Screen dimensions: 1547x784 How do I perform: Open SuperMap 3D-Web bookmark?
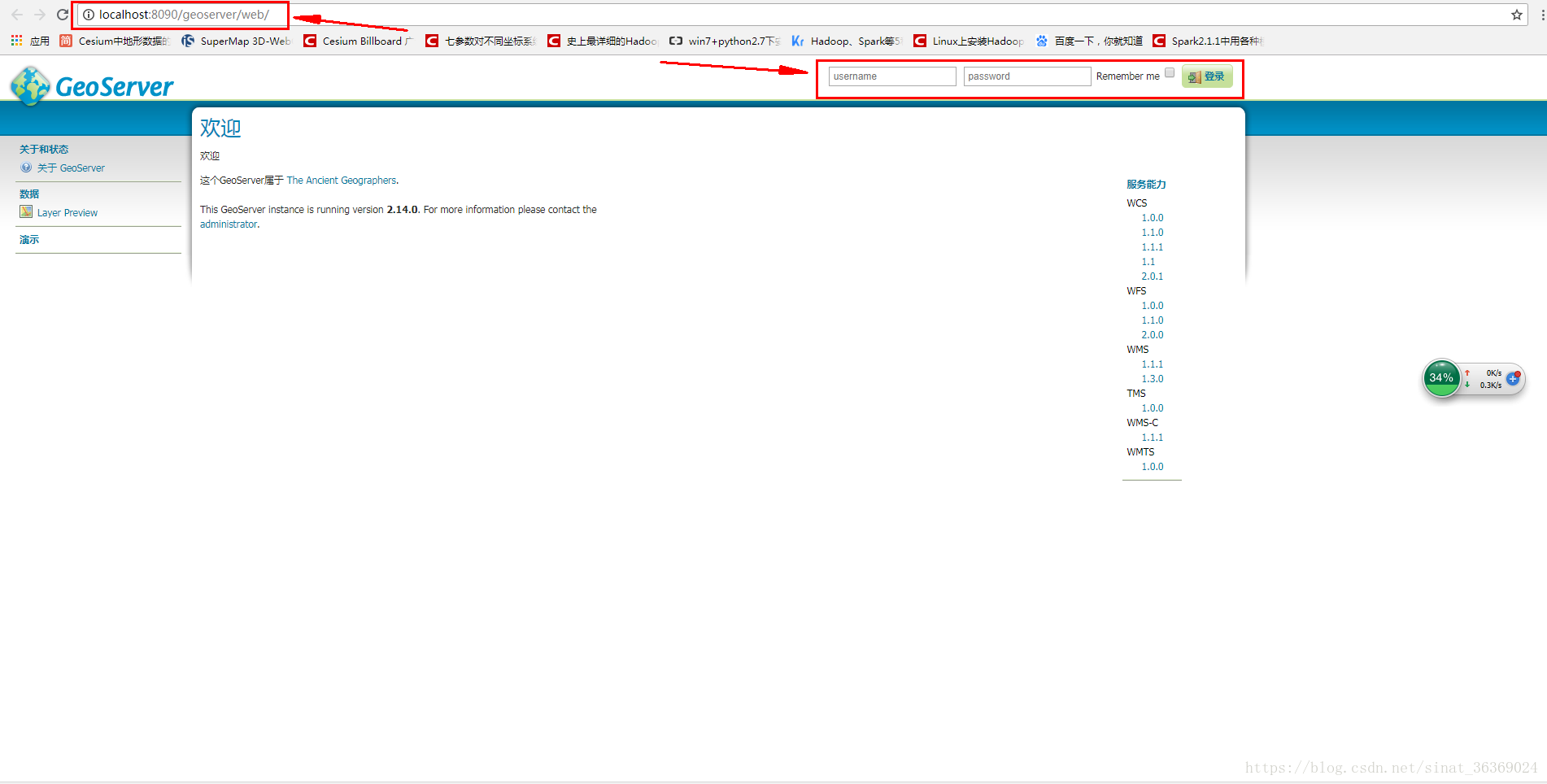pos(236,41)
